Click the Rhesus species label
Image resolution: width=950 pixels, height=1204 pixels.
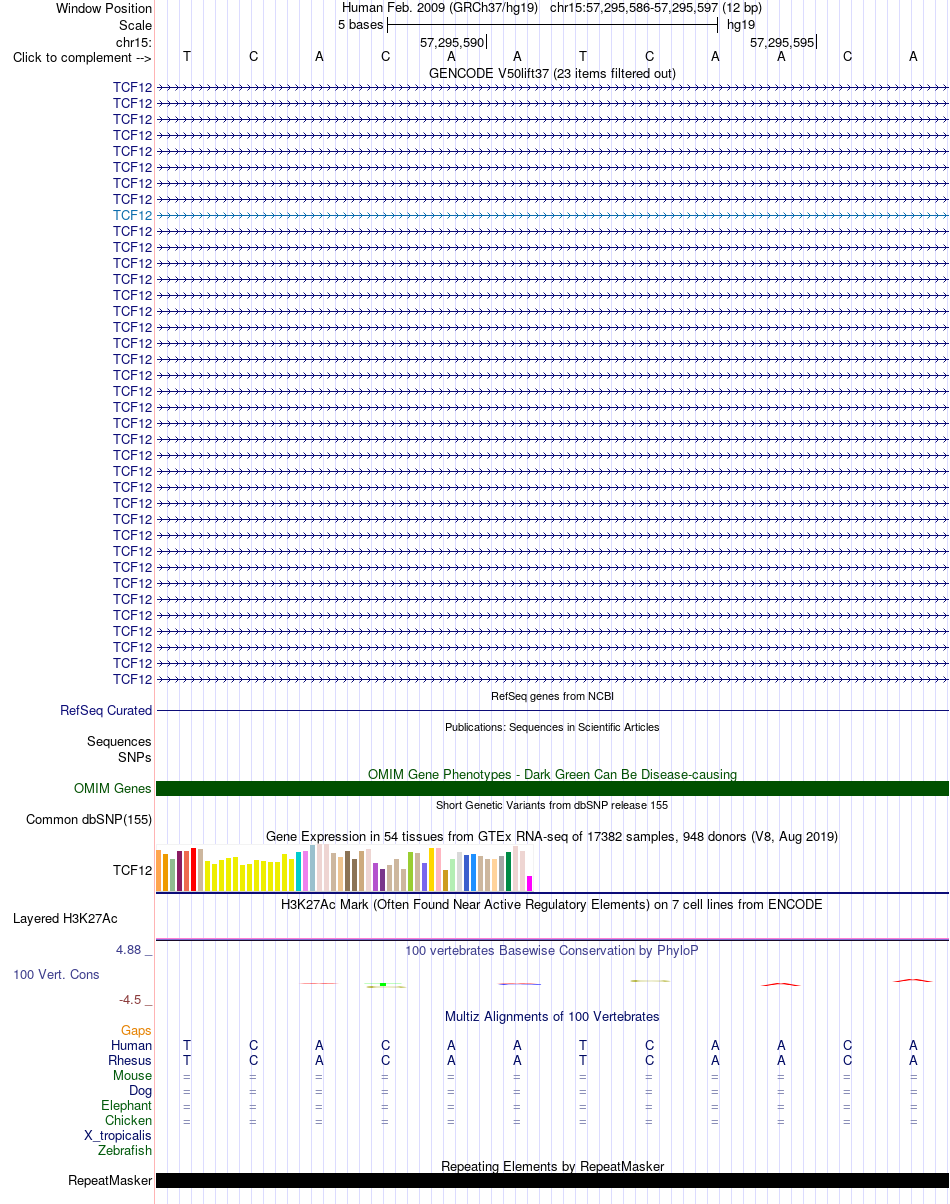point(130,1060)
